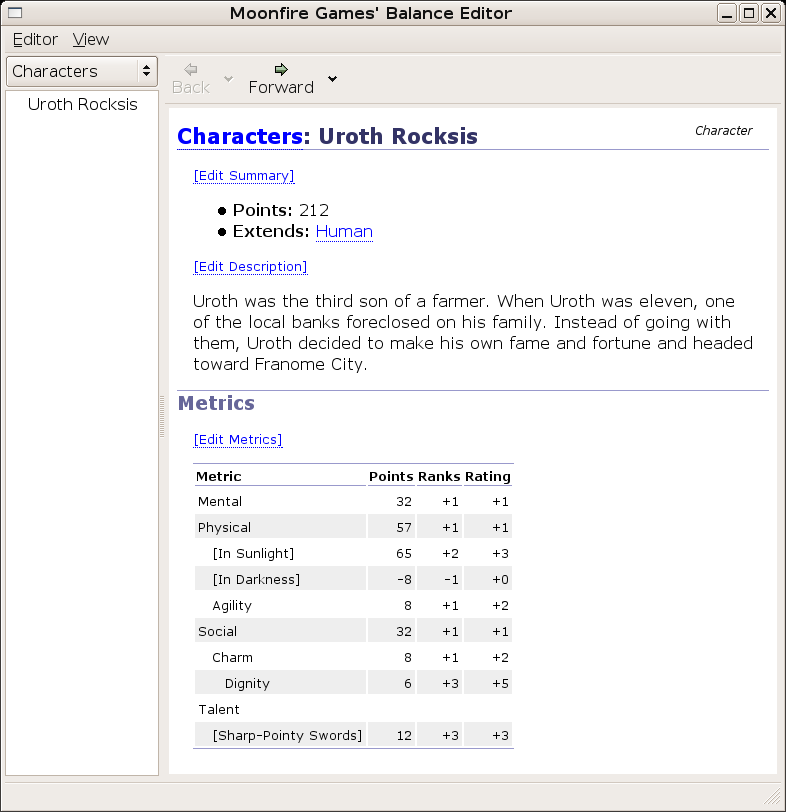Click the Dignity metric row label
This screenshot has height=812, width=786.
[x=247, y=684]
